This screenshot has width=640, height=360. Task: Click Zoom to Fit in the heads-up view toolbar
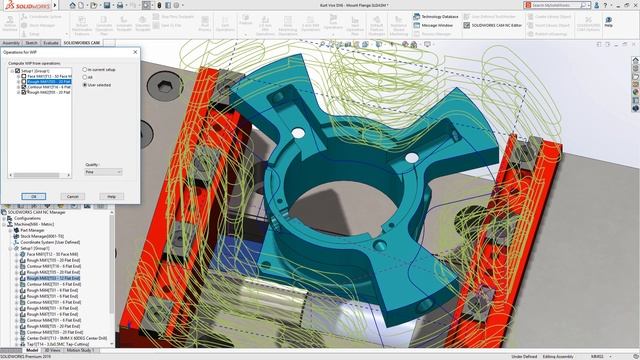point(322,44)
